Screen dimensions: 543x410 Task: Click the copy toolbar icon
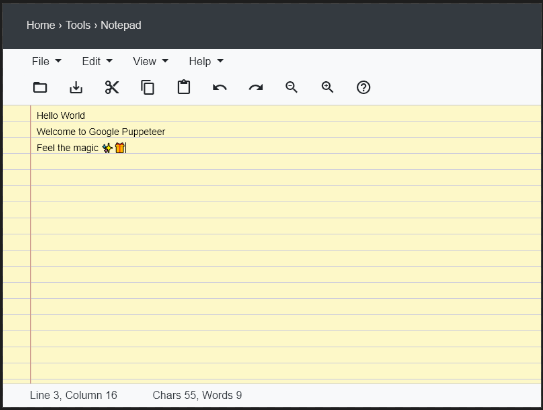[x=148, y=87]
